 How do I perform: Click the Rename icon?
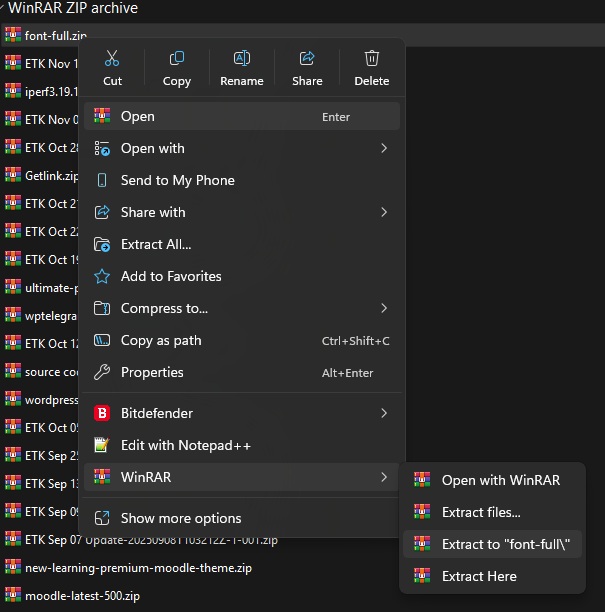click(241, 59)
